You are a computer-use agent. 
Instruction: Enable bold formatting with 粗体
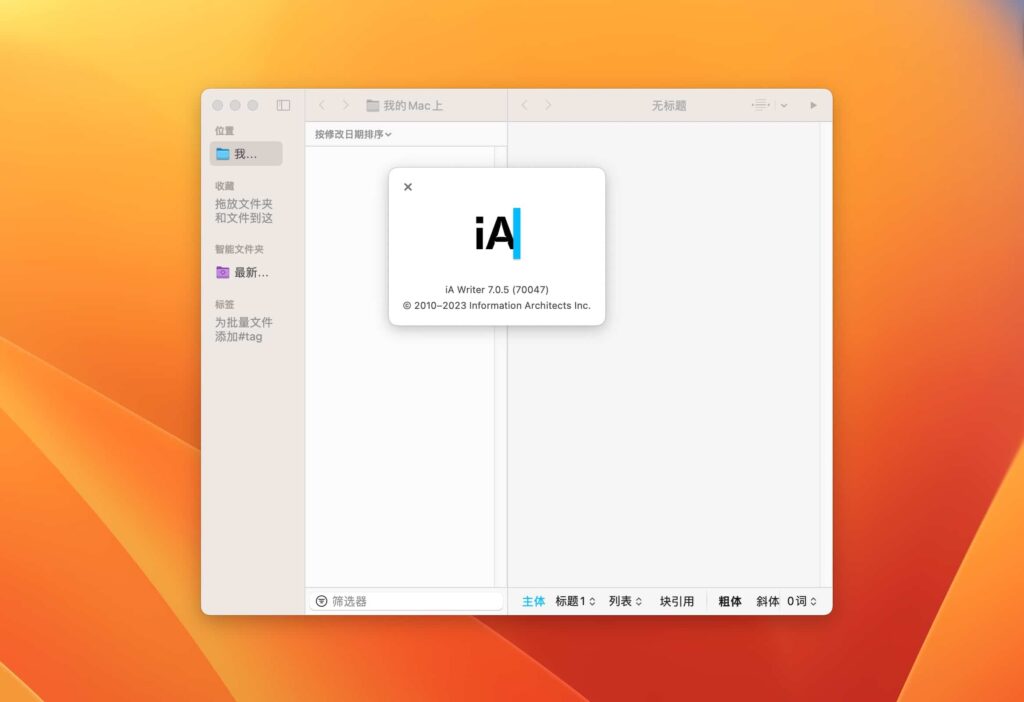[x=729, y=600]
